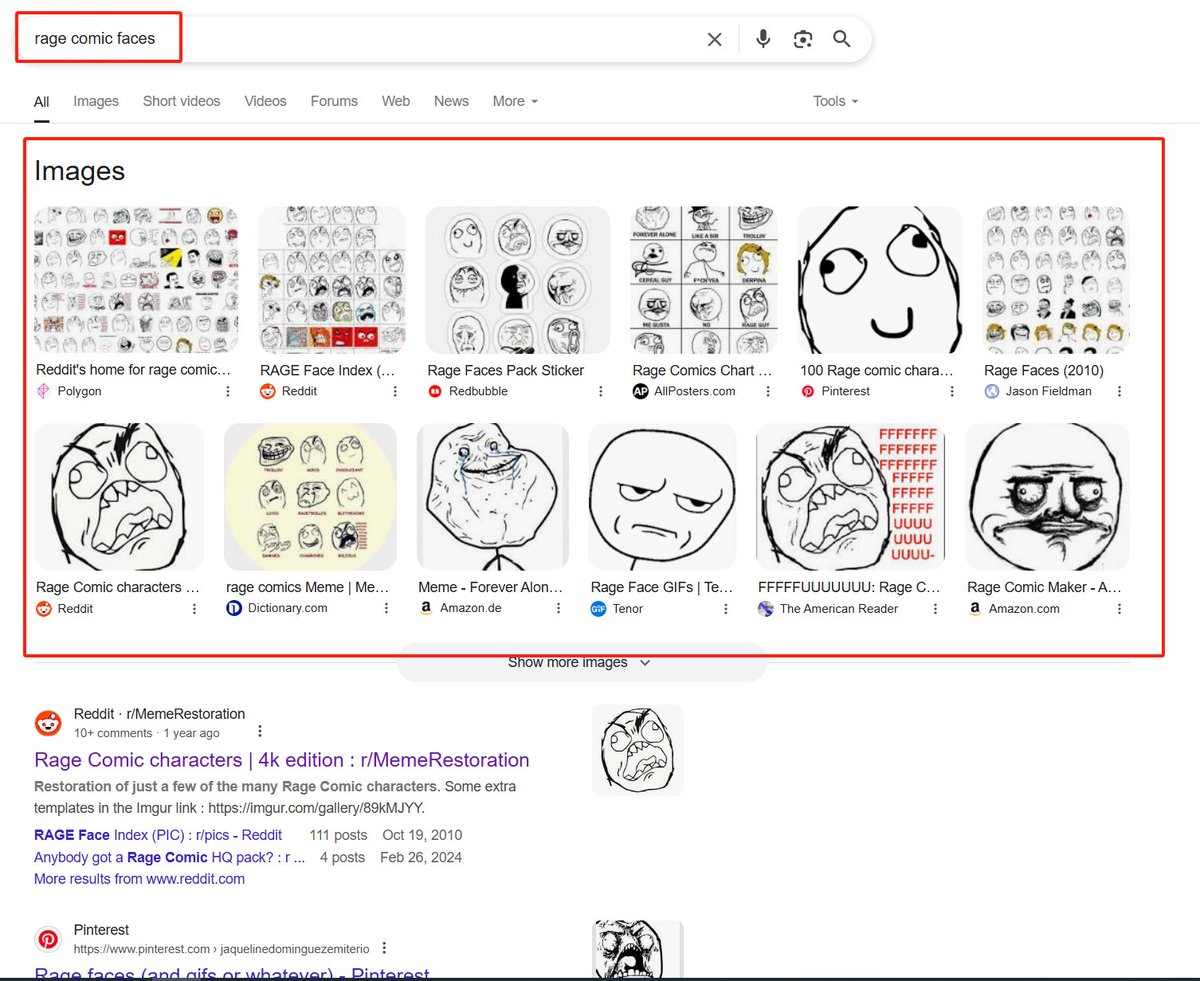This screenshot has width=1200, height=981.
Task: Open three-dot menu for Jason Fieldman result
Action: pos(1119,391)
